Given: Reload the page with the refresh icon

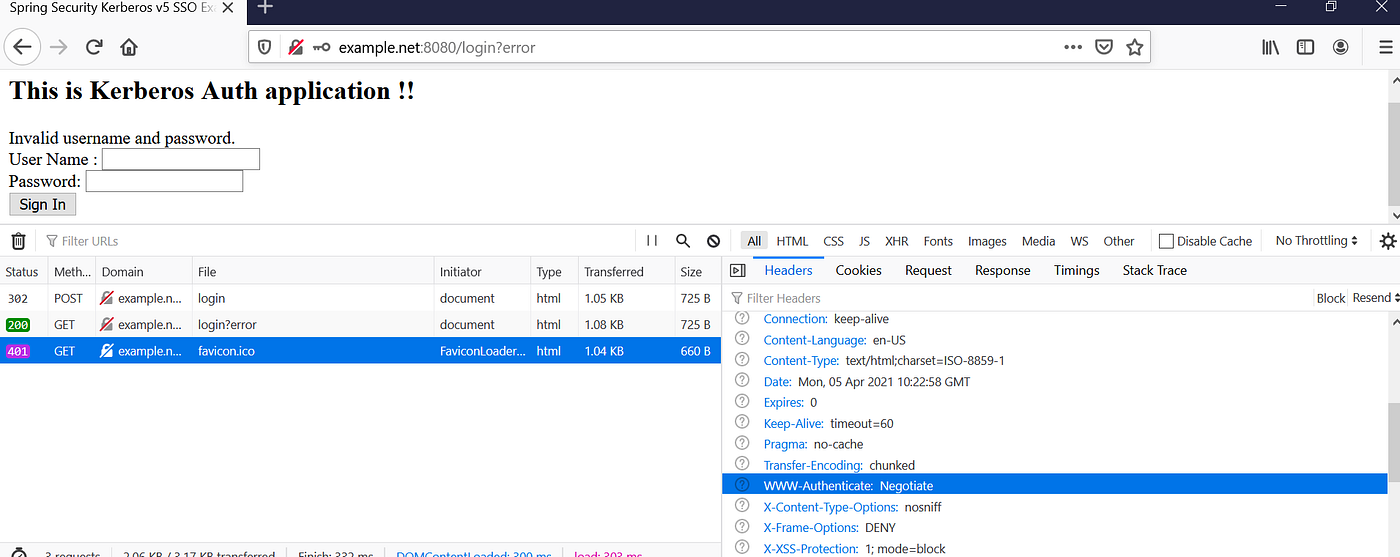Looking at the screenshot, I should tap(94, 47).
